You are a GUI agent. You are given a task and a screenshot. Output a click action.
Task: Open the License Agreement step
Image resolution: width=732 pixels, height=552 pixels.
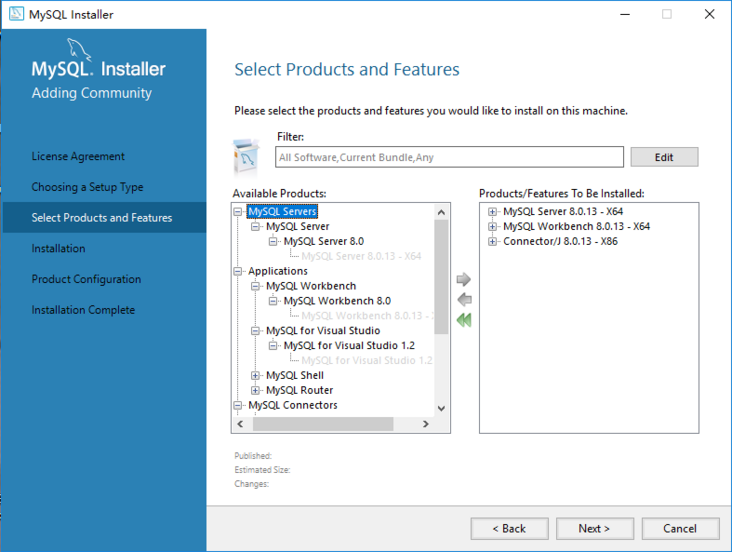78,156
